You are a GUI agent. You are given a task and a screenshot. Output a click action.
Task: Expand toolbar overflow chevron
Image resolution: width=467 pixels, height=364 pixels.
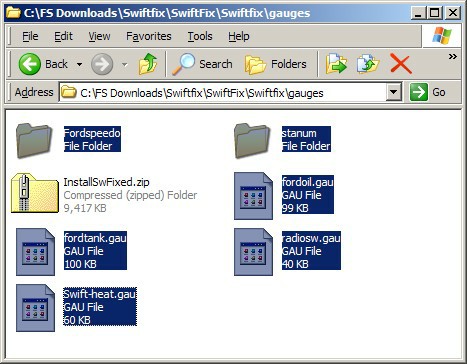[452, 56]
